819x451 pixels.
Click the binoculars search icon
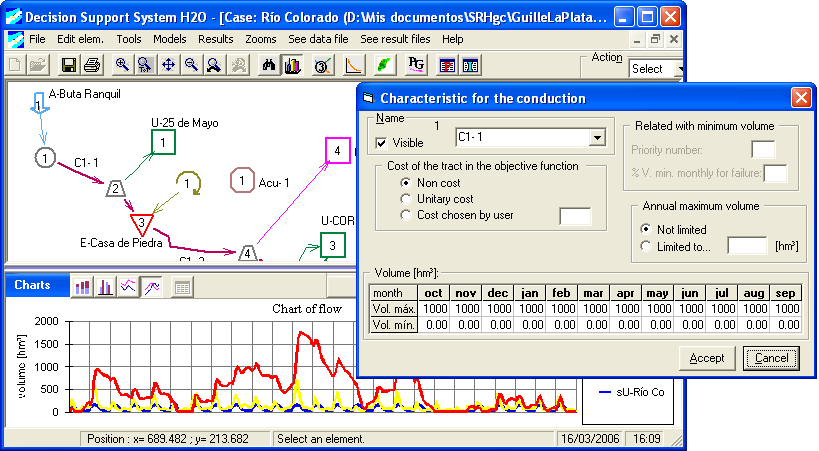click(268, 65)
